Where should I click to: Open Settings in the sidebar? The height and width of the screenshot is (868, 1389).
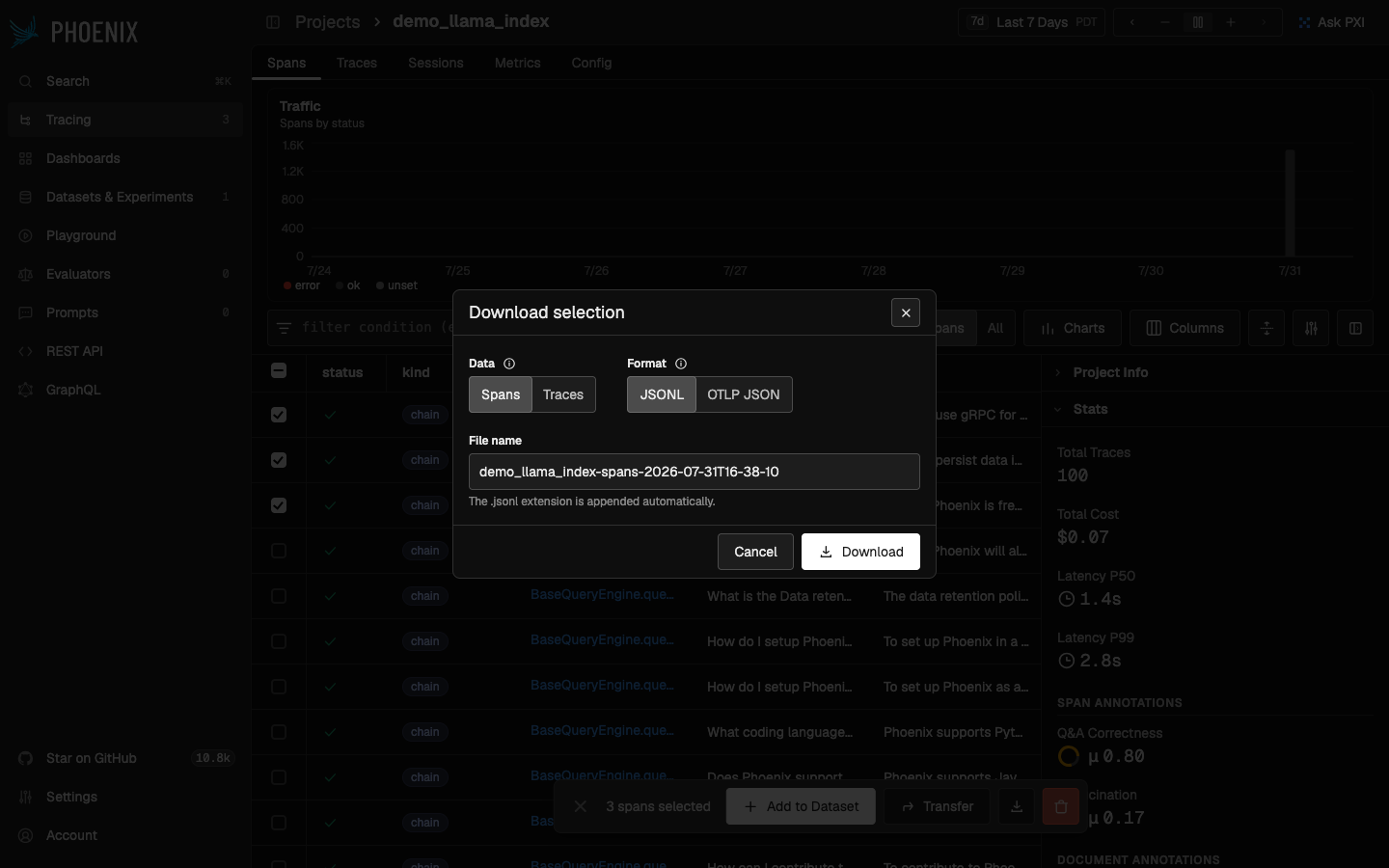pos(125,797)
